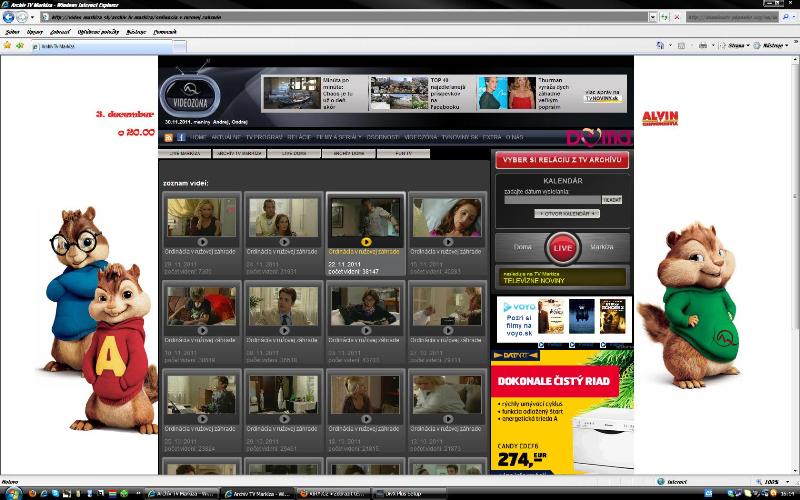Open RELÁCIE in the site navigation
The width and height of the screenshot is (800, 500).
(299, 137)
